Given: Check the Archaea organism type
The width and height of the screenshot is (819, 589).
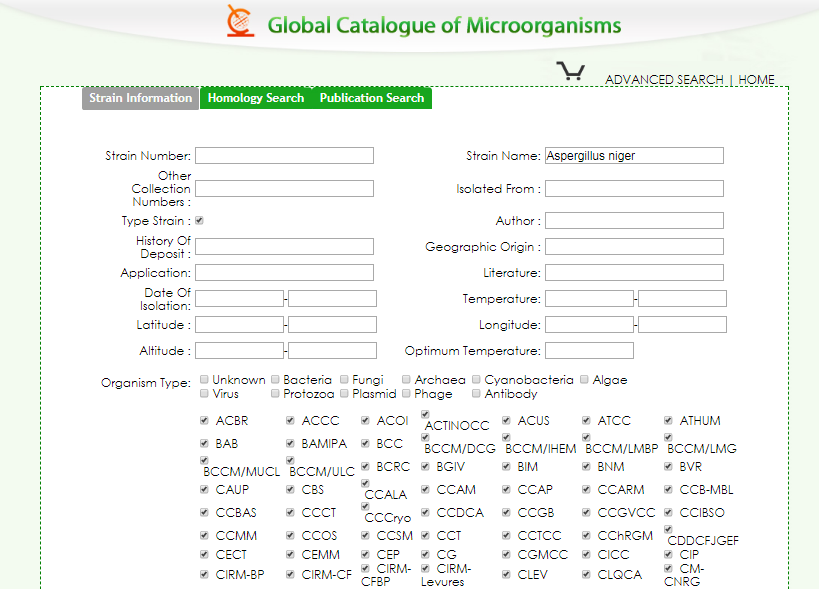Looking at the screenshot, I should tap(406, 379).
